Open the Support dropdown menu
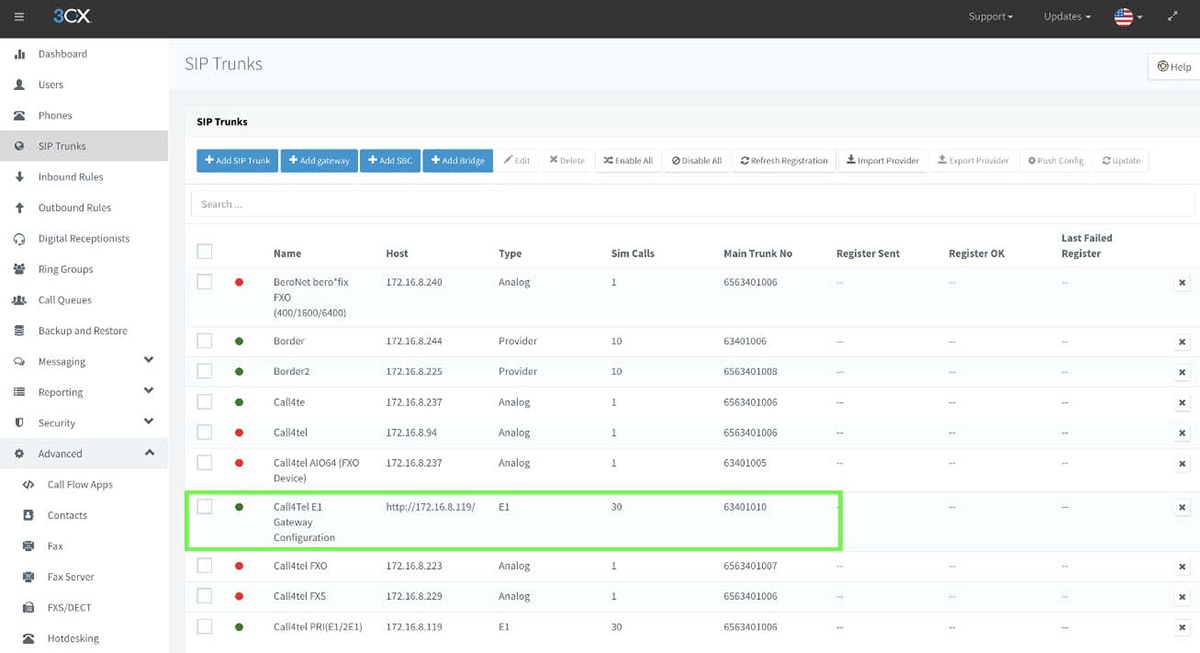The width and height of the screenshot is (1200, 653). (990, 17)
